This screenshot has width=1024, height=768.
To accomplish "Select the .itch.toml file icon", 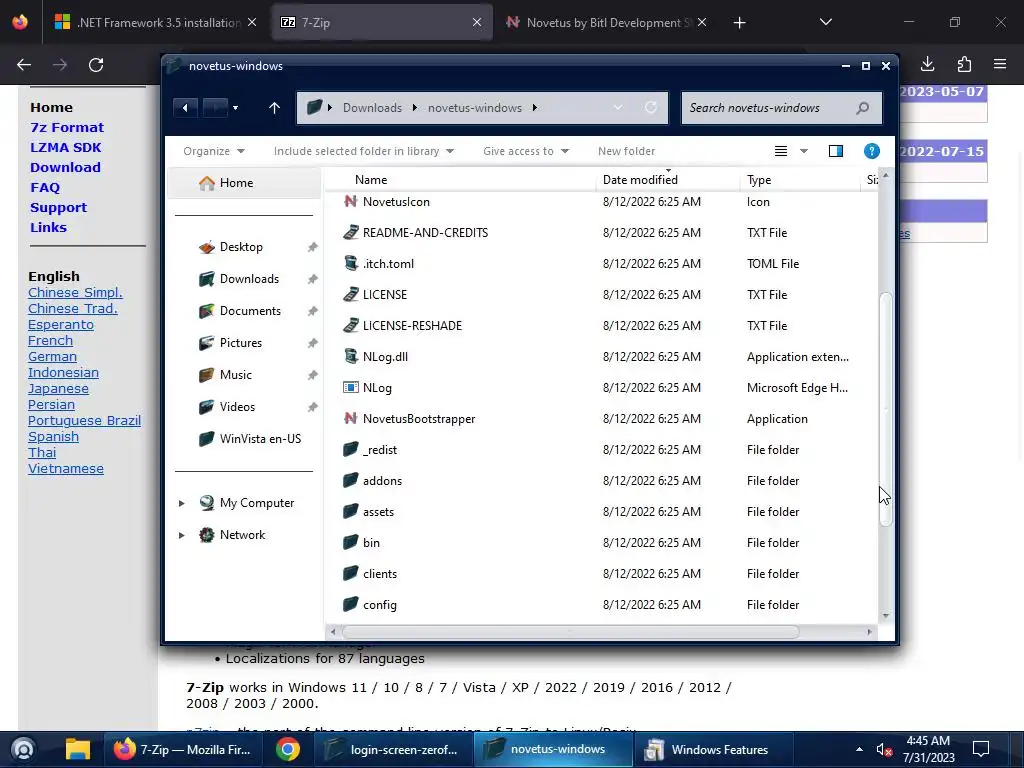I will point(351,263).
